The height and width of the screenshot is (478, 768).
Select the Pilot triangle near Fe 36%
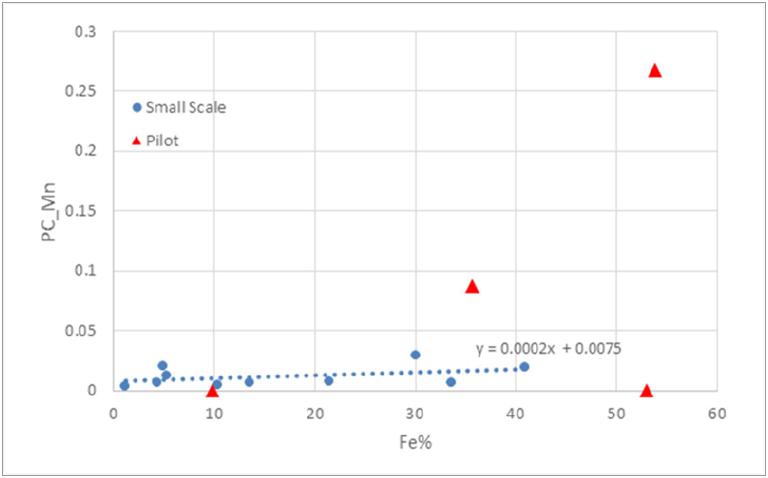click(x=472, y=286)
